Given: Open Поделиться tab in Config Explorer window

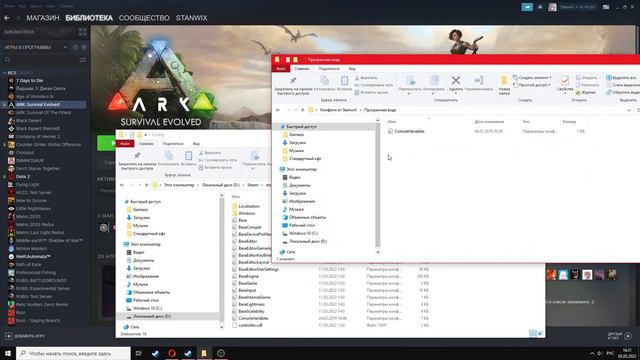Looking at the screenshot, I should pos(173,144).
